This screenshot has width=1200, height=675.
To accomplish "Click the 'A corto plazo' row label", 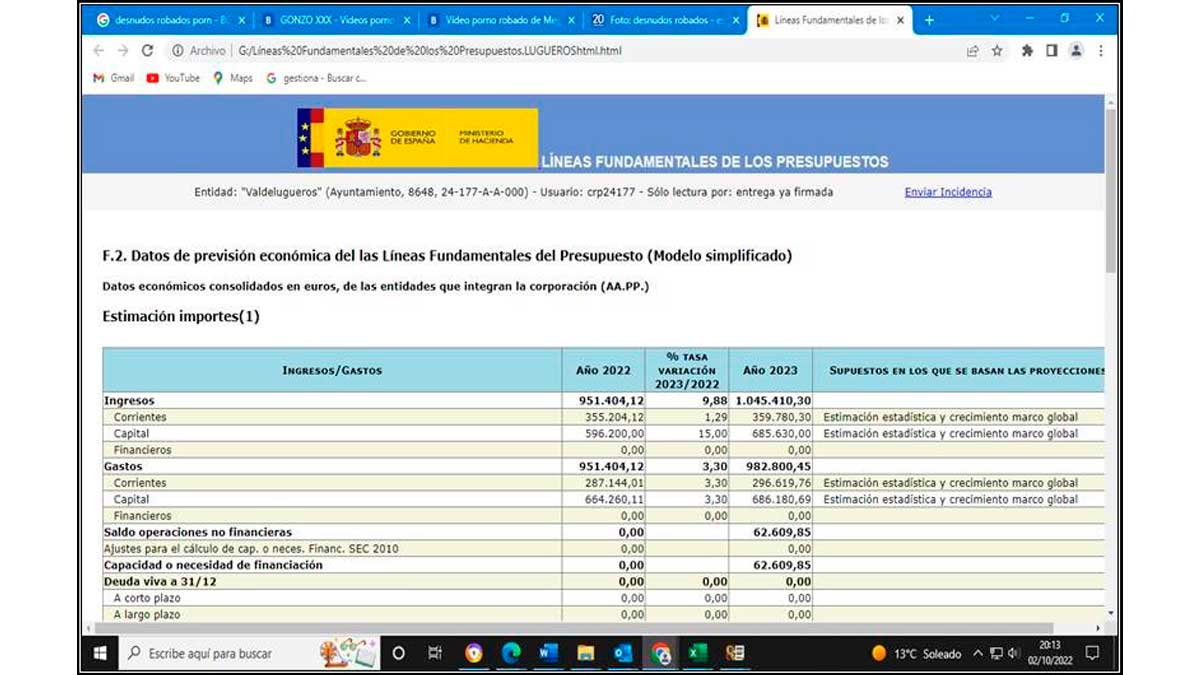I will pos(147,598).
